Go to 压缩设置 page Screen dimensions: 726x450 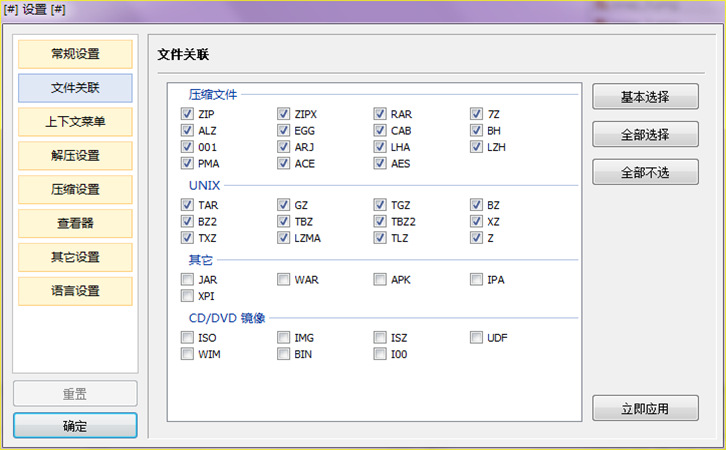(x=75, y=190)
